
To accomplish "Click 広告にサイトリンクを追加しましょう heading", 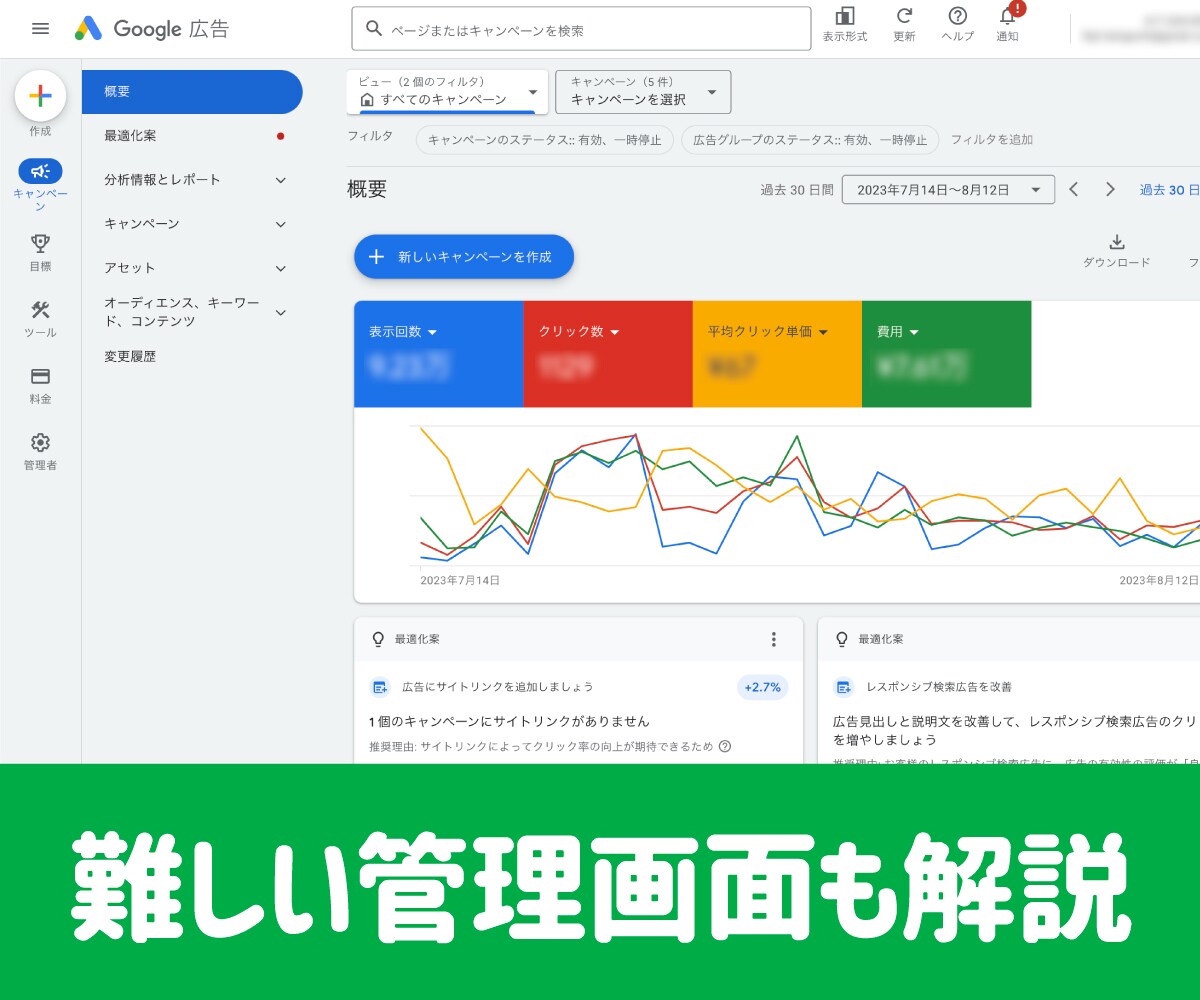I will click(x=498, y=687).
